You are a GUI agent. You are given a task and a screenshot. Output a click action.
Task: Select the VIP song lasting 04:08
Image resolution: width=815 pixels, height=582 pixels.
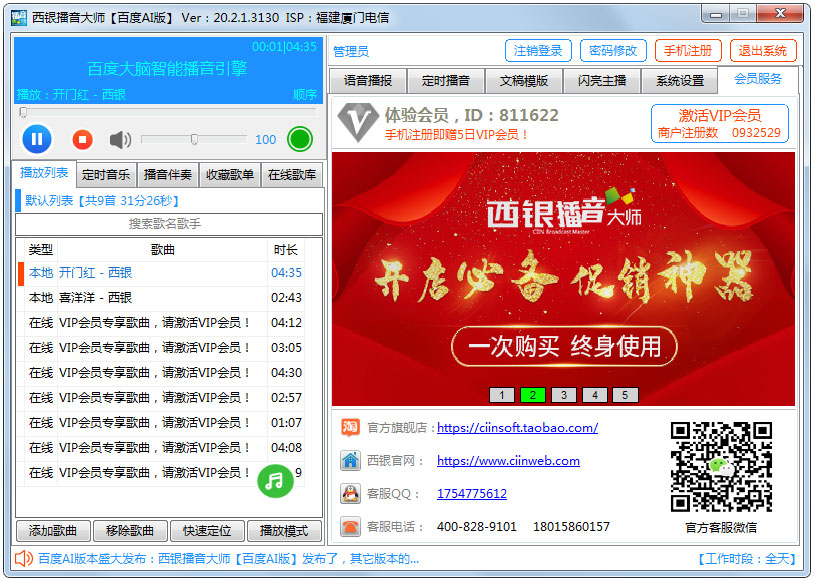pos(161,447)
